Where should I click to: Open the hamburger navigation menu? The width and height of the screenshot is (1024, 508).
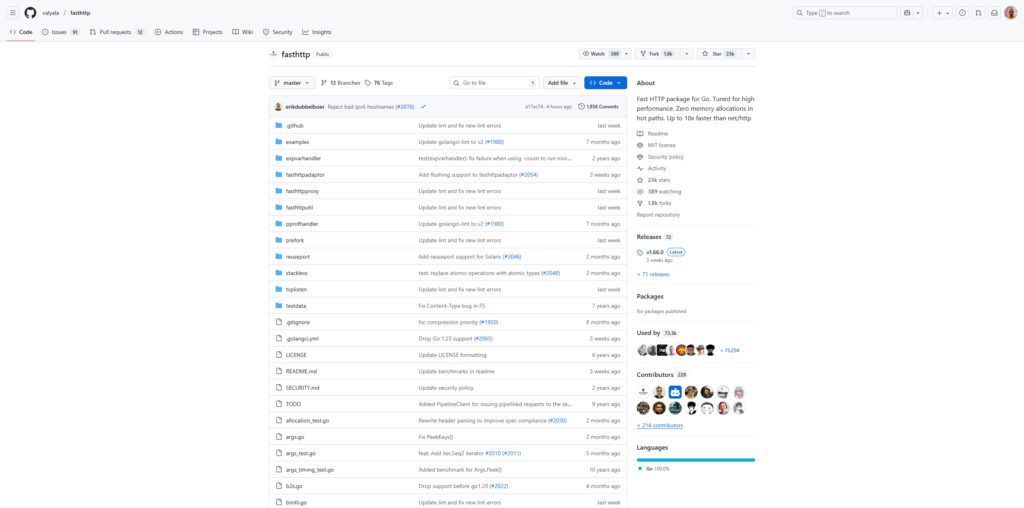12,13
